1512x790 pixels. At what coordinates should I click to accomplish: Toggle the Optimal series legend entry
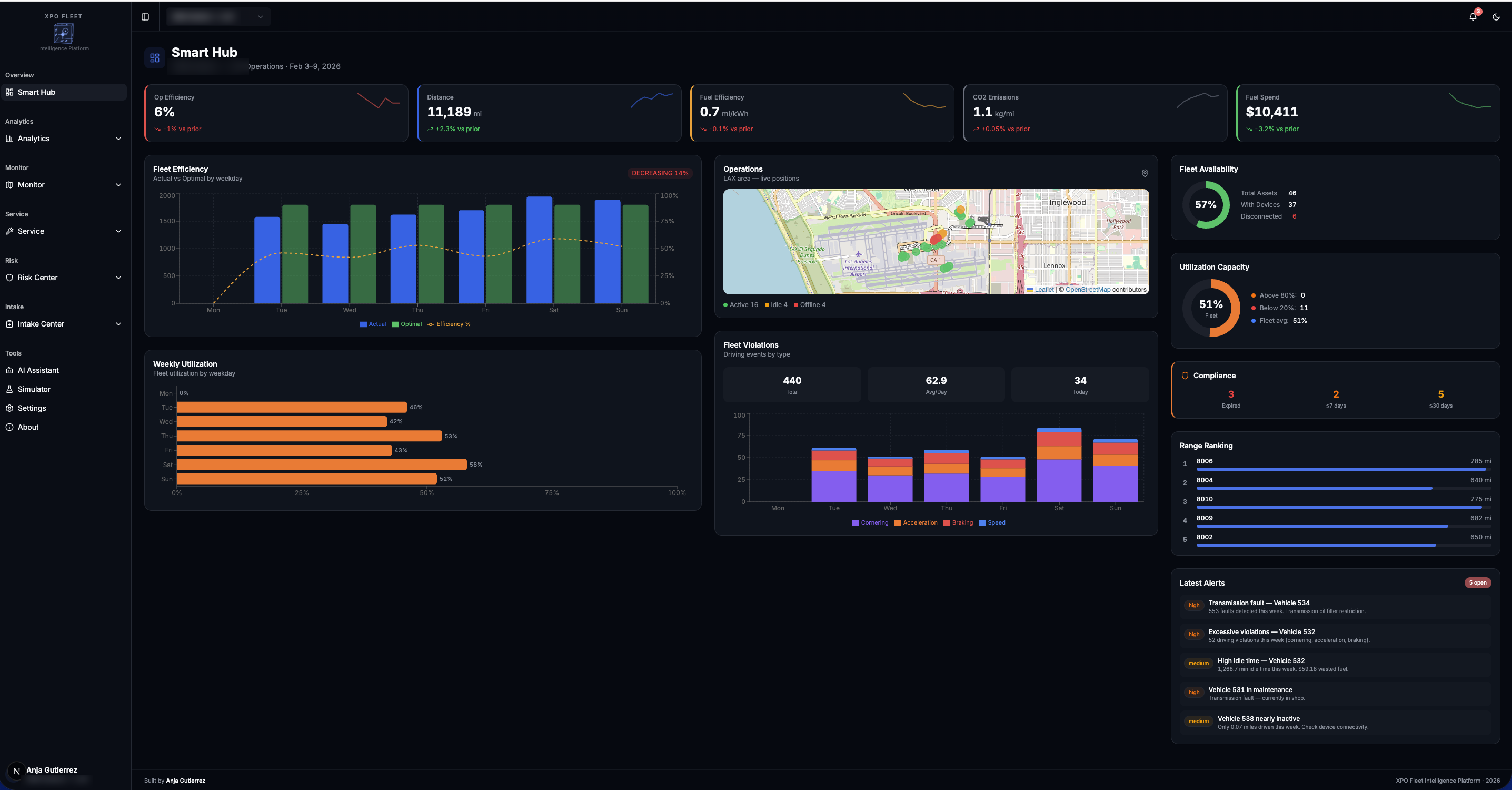[x=407, y=324]
